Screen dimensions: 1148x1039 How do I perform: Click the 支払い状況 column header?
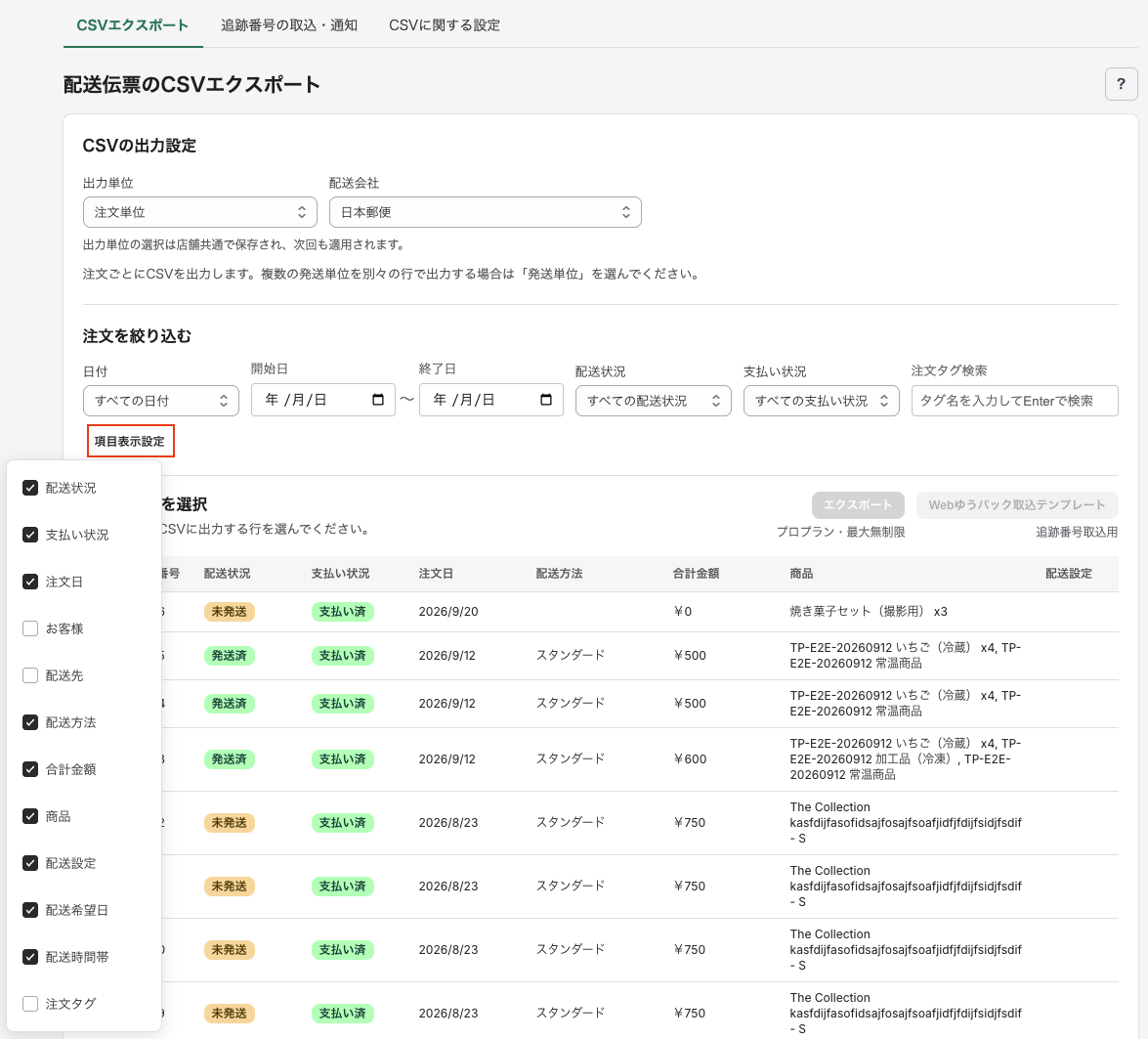click(x=340, y=574)
